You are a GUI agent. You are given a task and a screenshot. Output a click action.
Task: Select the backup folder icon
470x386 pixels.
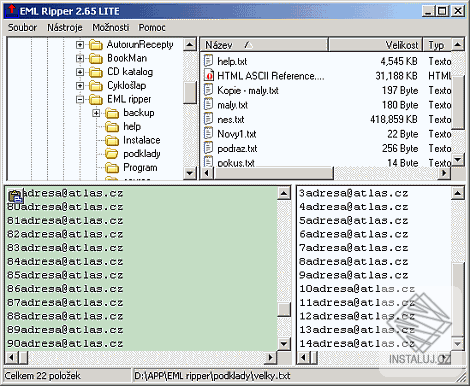112,113
